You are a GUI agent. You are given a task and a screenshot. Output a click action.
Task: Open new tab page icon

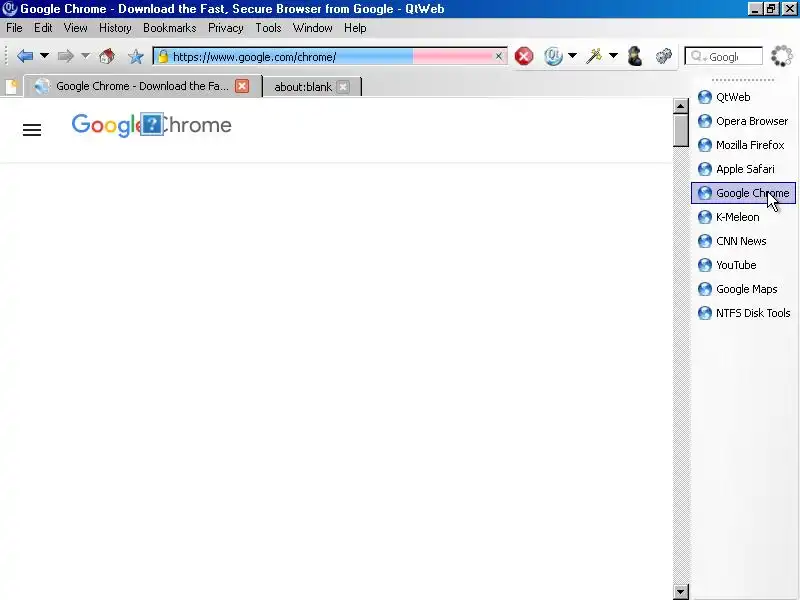[x=11, y=87]
